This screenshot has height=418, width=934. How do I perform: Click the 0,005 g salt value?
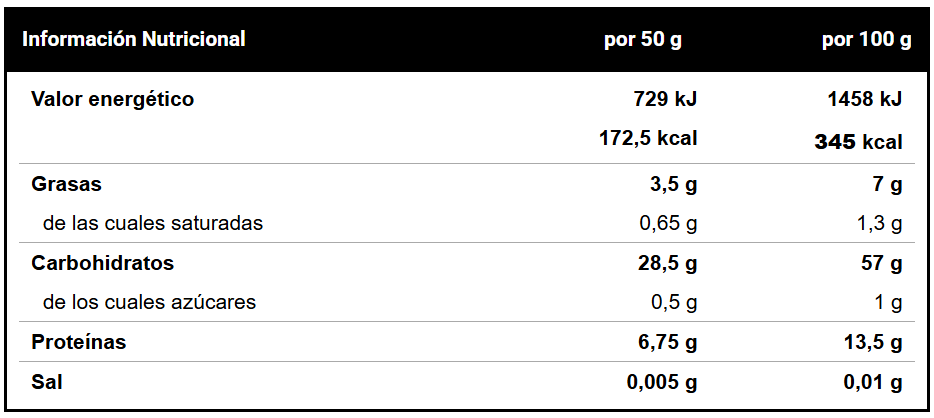point(662,382)
